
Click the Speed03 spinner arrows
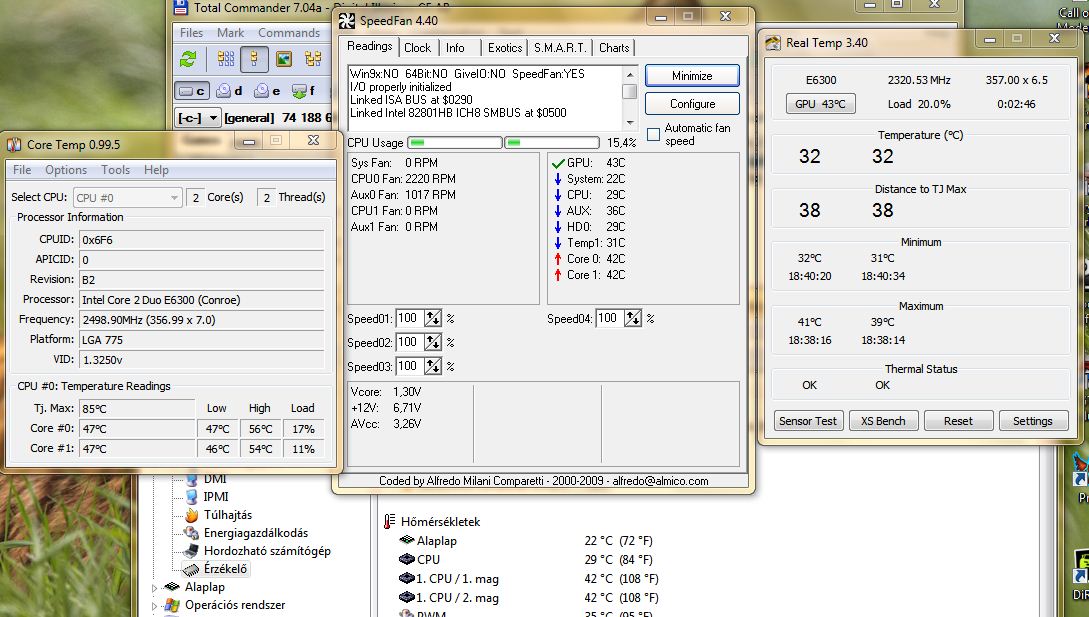(433, 366)
